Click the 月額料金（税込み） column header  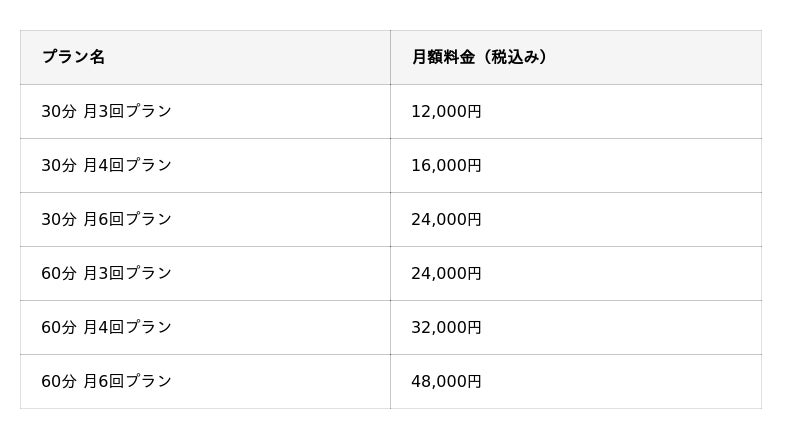tap(480, 57)
